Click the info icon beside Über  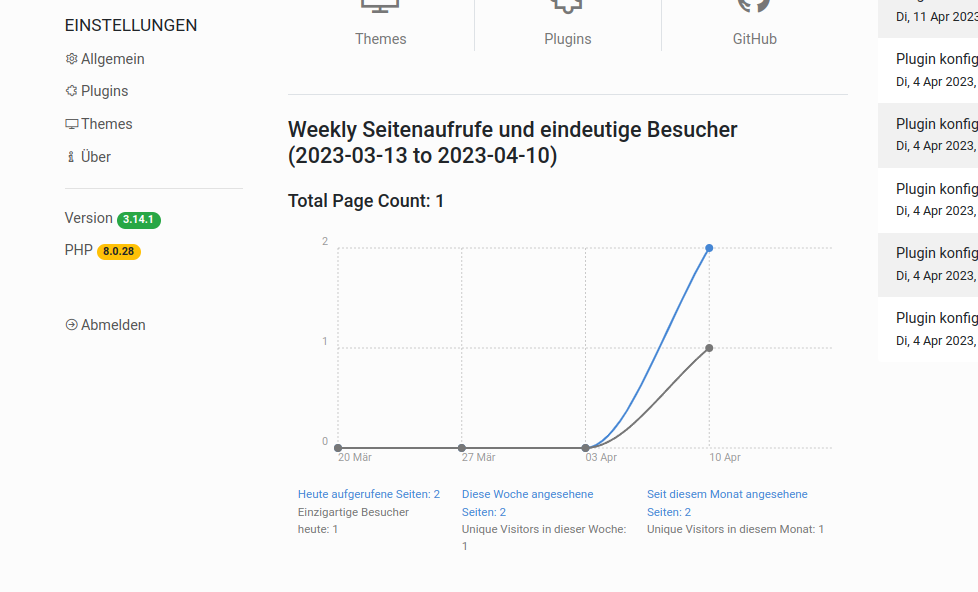click(x=71, y=157)
